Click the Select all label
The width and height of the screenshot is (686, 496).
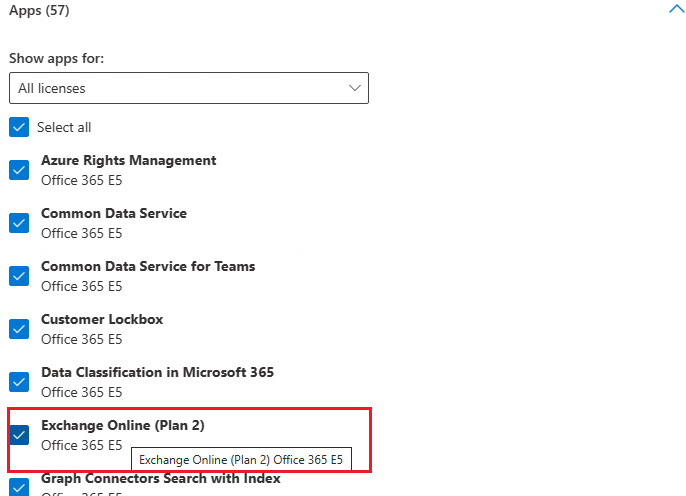[64, 127]
